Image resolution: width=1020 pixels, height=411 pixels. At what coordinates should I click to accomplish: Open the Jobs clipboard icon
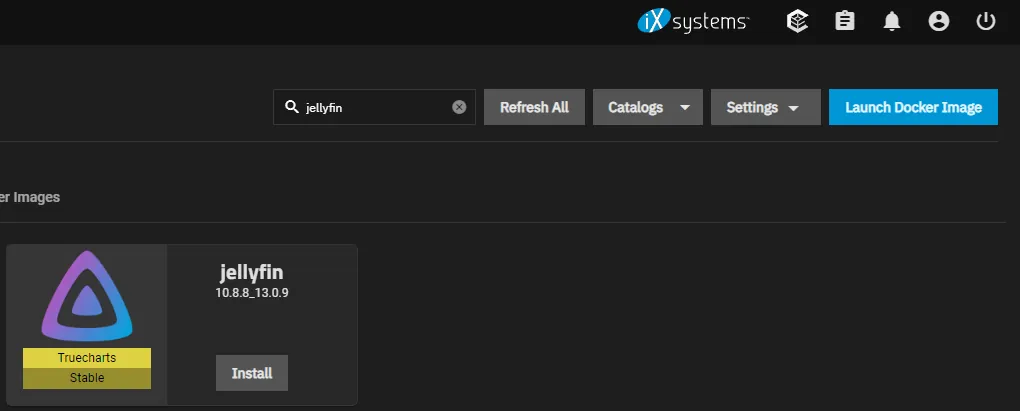tap(844, 21)
